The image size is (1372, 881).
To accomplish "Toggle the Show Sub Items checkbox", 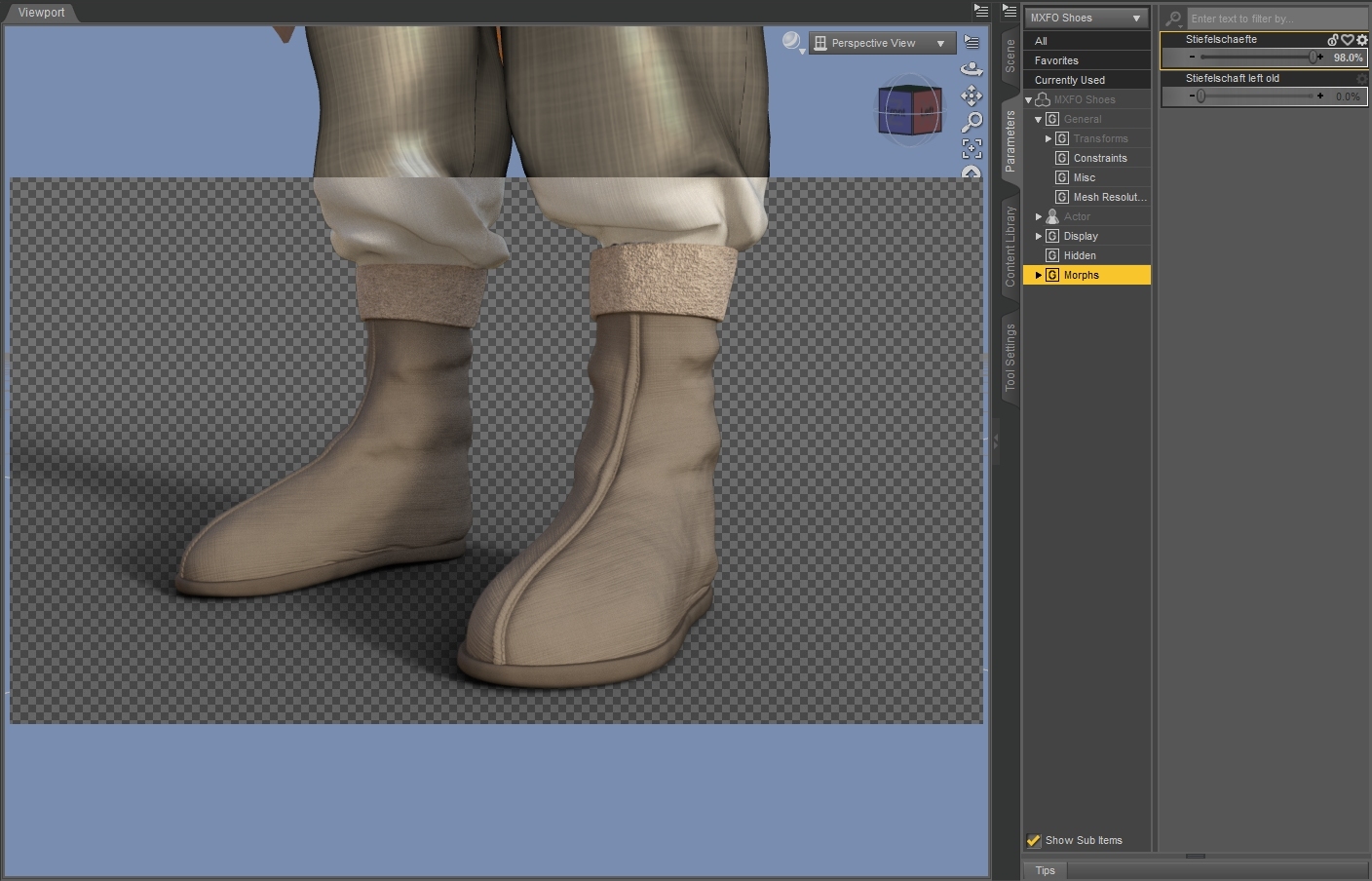I will 1034,840.
